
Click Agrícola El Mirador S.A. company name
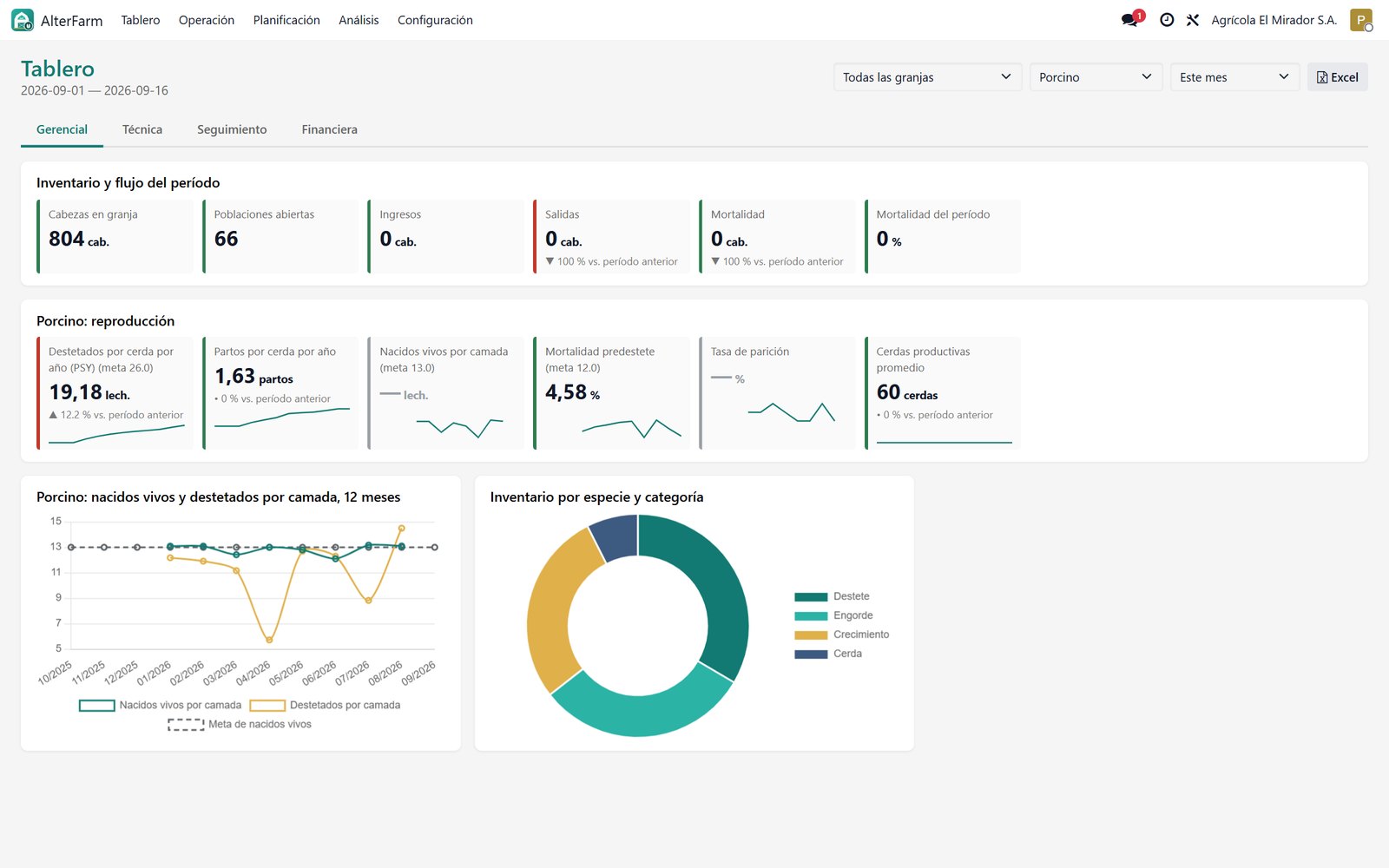click(x=1274, y=20)
